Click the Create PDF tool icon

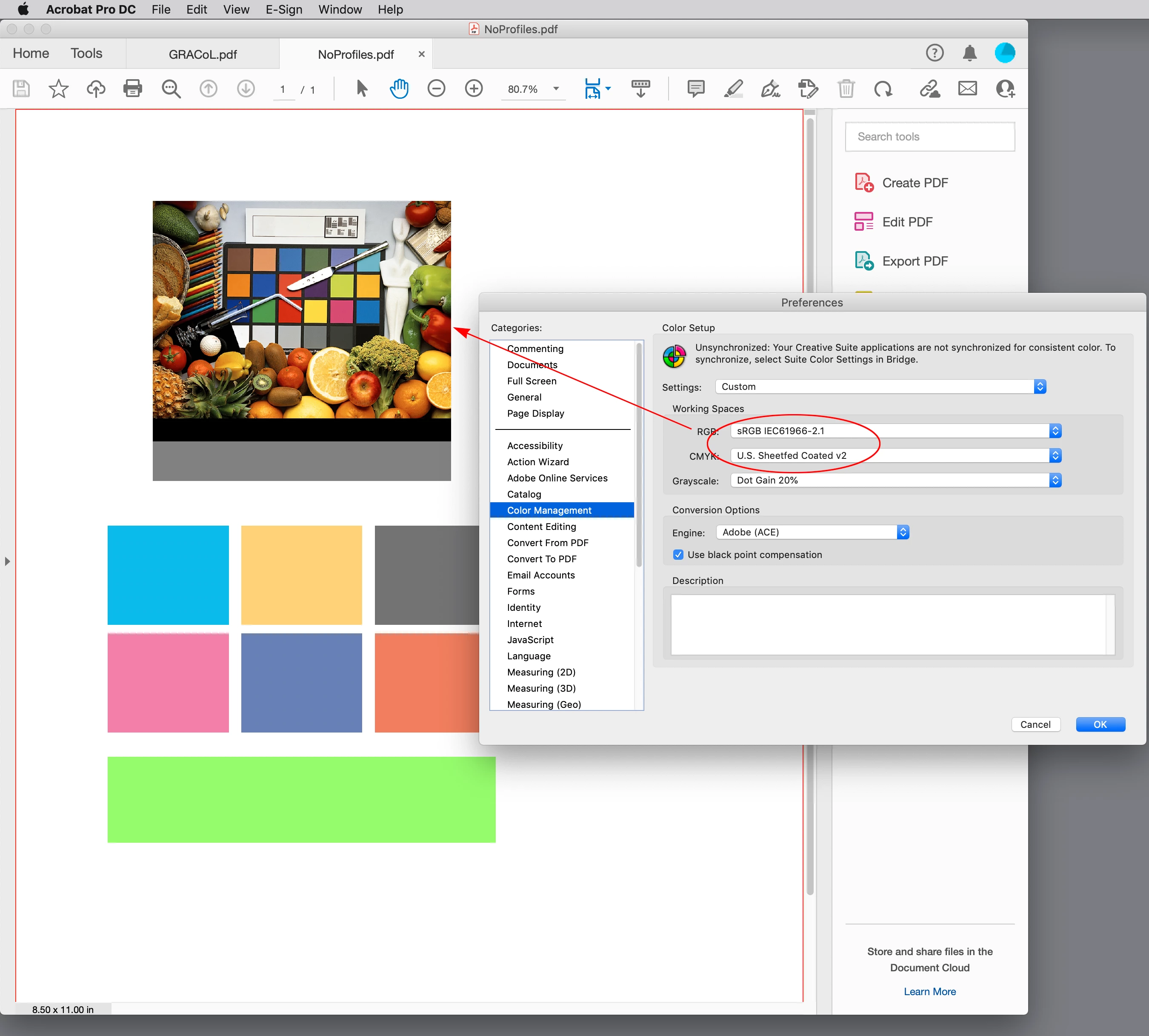(864, 183)
